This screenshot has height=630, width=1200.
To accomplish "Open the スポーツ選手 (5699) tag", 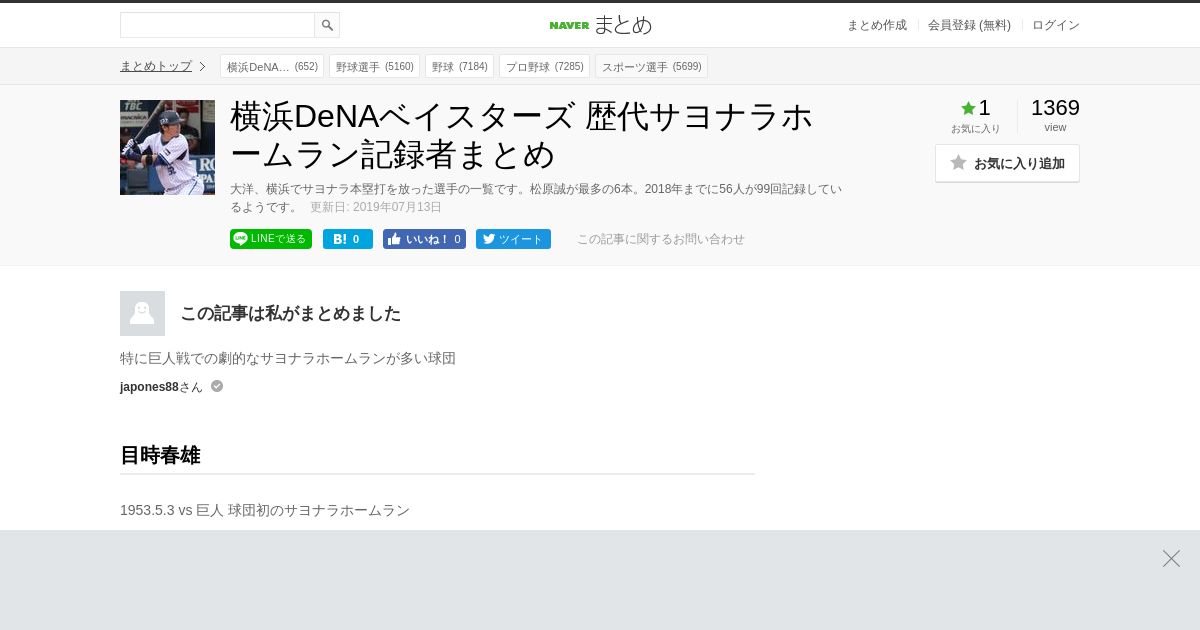I will click(x=651, y=67).
